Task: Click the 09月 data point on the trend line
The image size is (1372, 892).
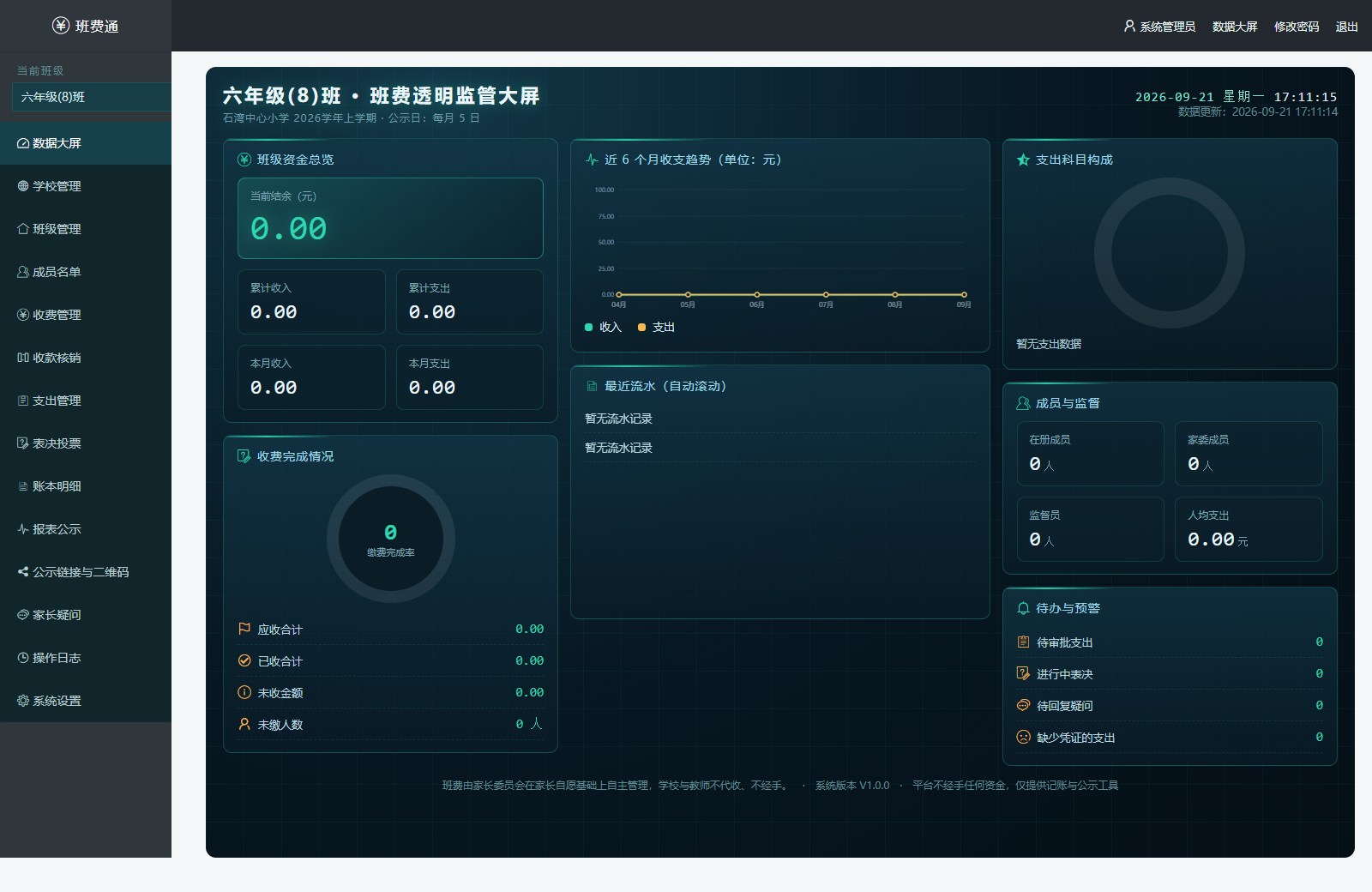Action: coord(964,294)
